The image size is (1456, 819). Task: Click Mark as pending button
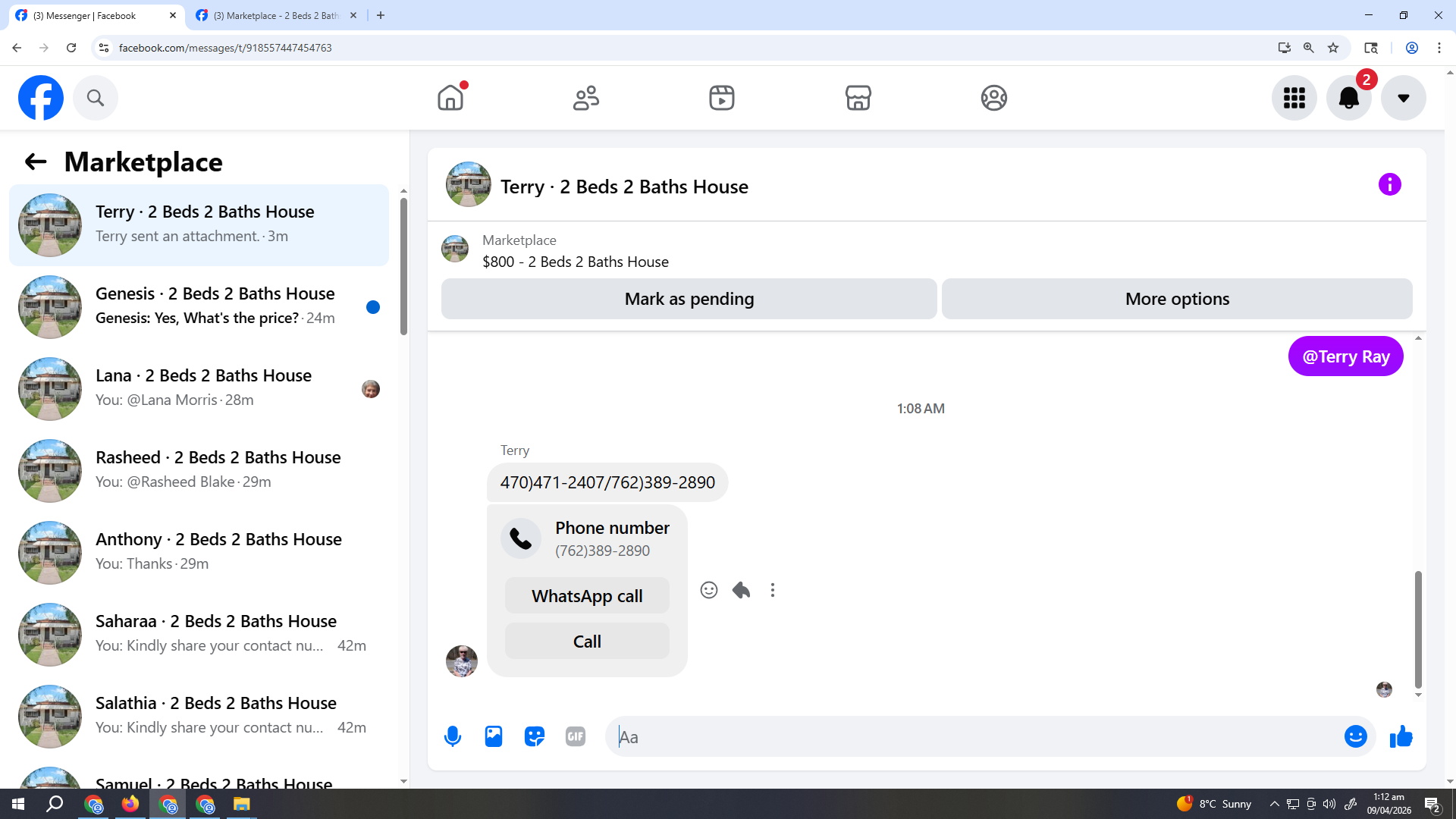coord(689,299)
